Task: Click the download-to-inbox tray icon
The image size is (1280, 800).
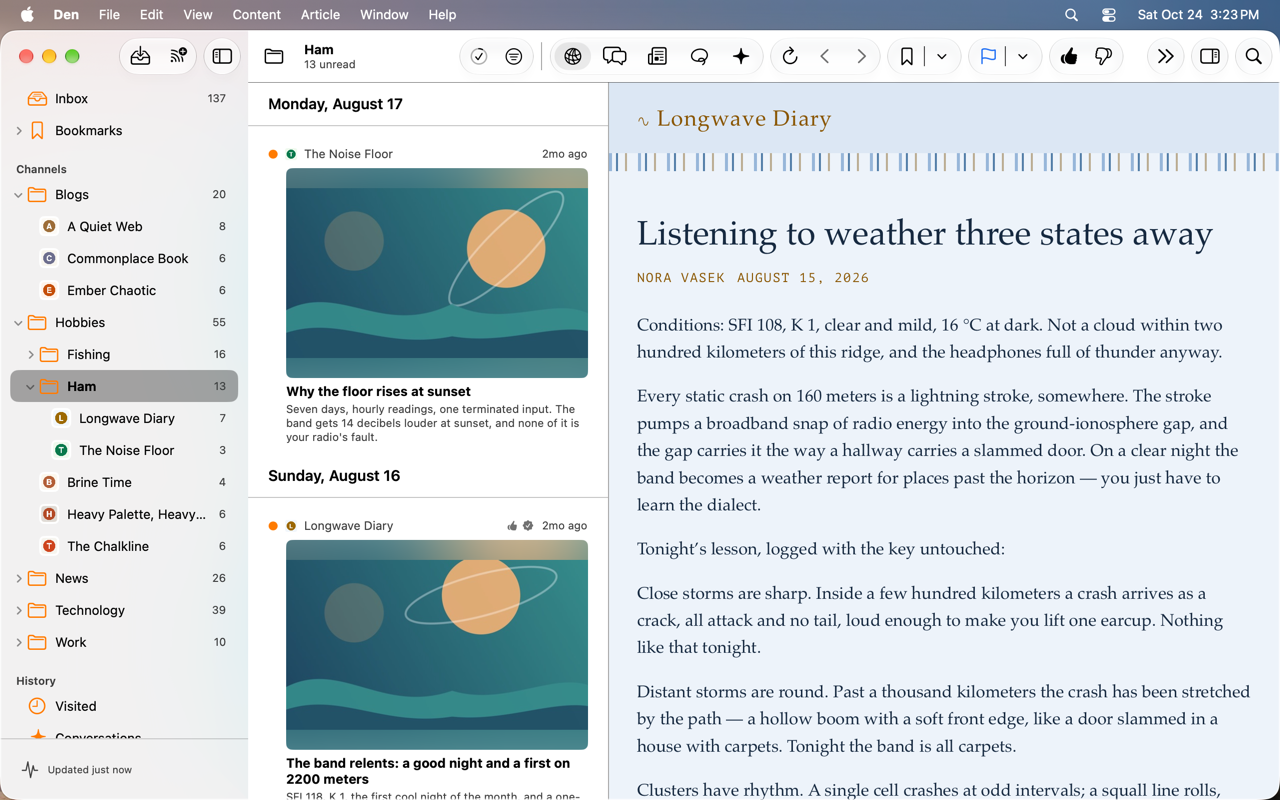Action: pyautogui.click(x=140, y=57)
